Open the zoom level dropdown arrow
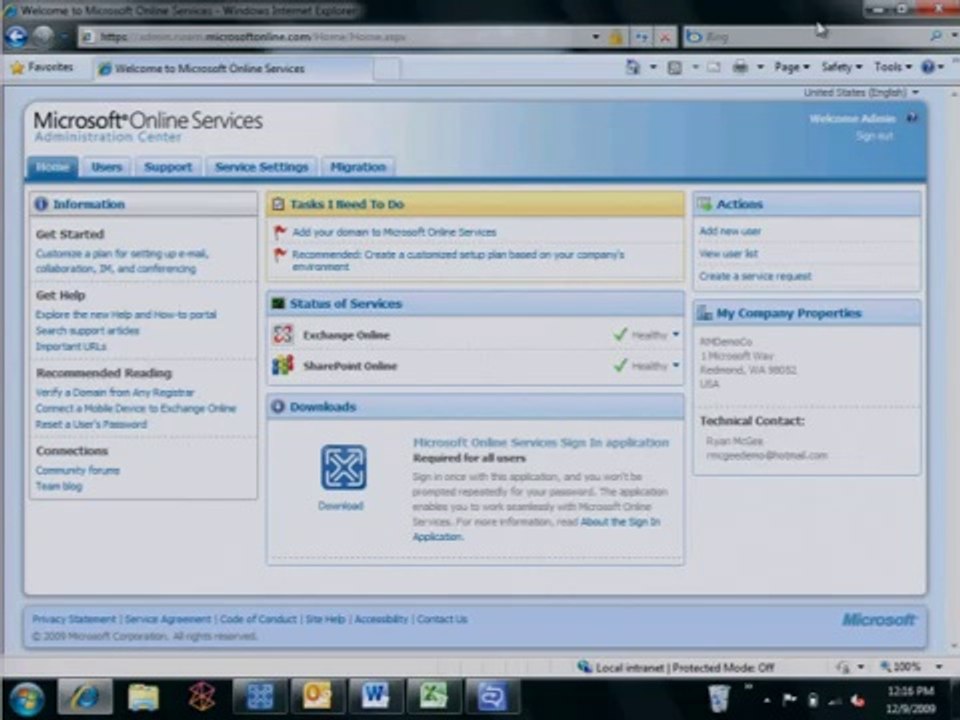 tap(939, 667)
